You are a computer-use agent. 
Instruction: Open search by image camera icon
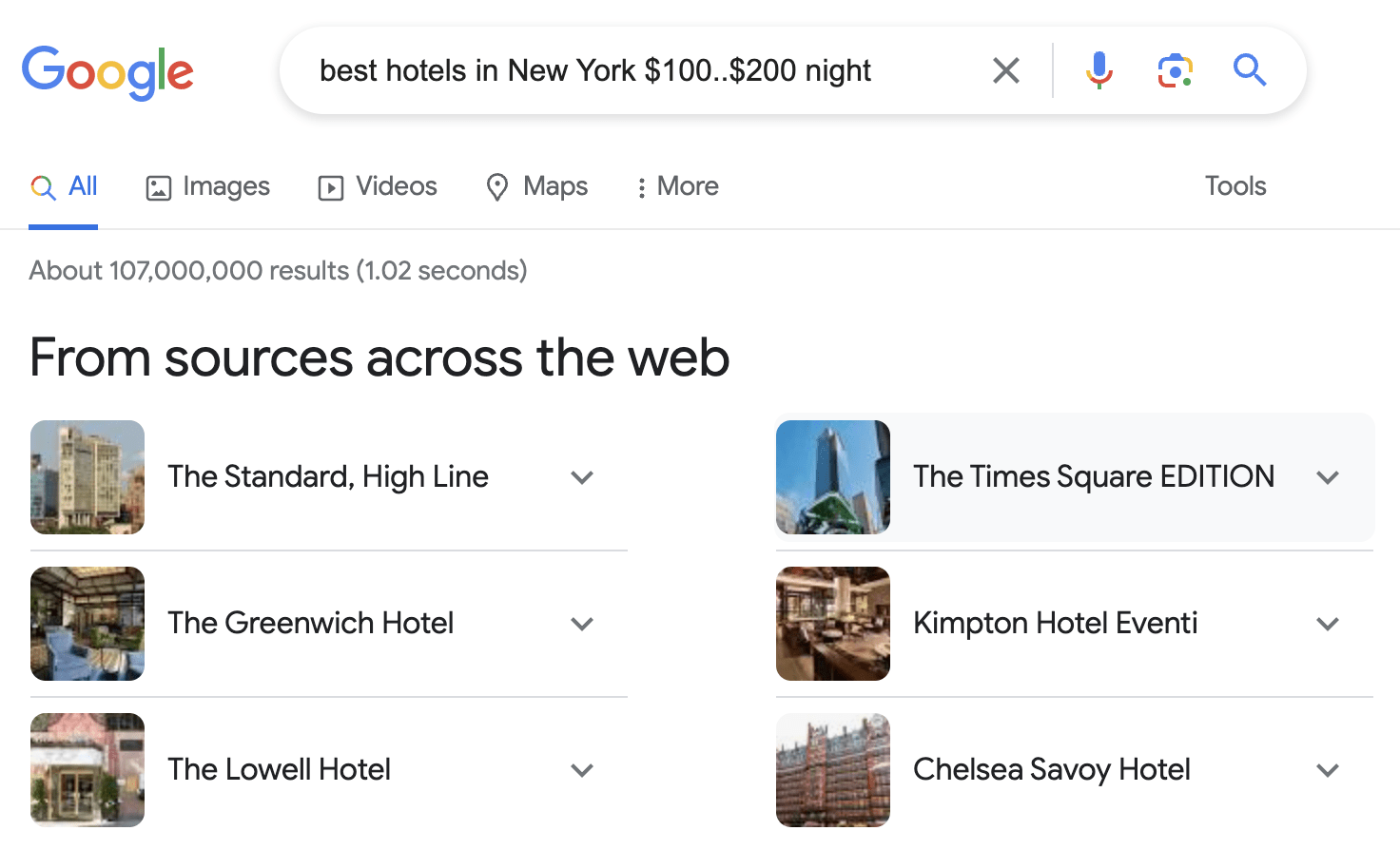click(1175, 70)
